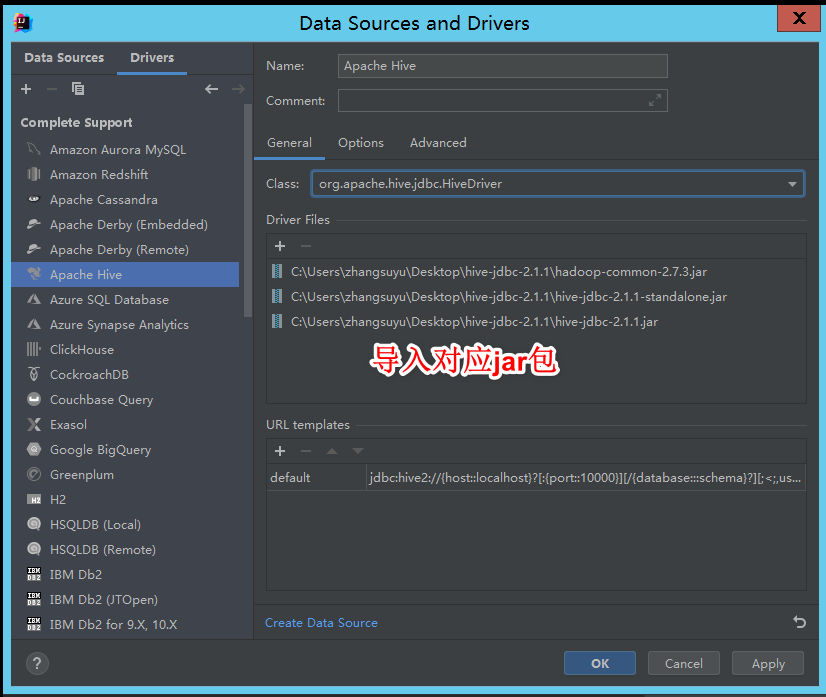
Task: Click the driver list scrollbar
Action: (x=248, y=211)
